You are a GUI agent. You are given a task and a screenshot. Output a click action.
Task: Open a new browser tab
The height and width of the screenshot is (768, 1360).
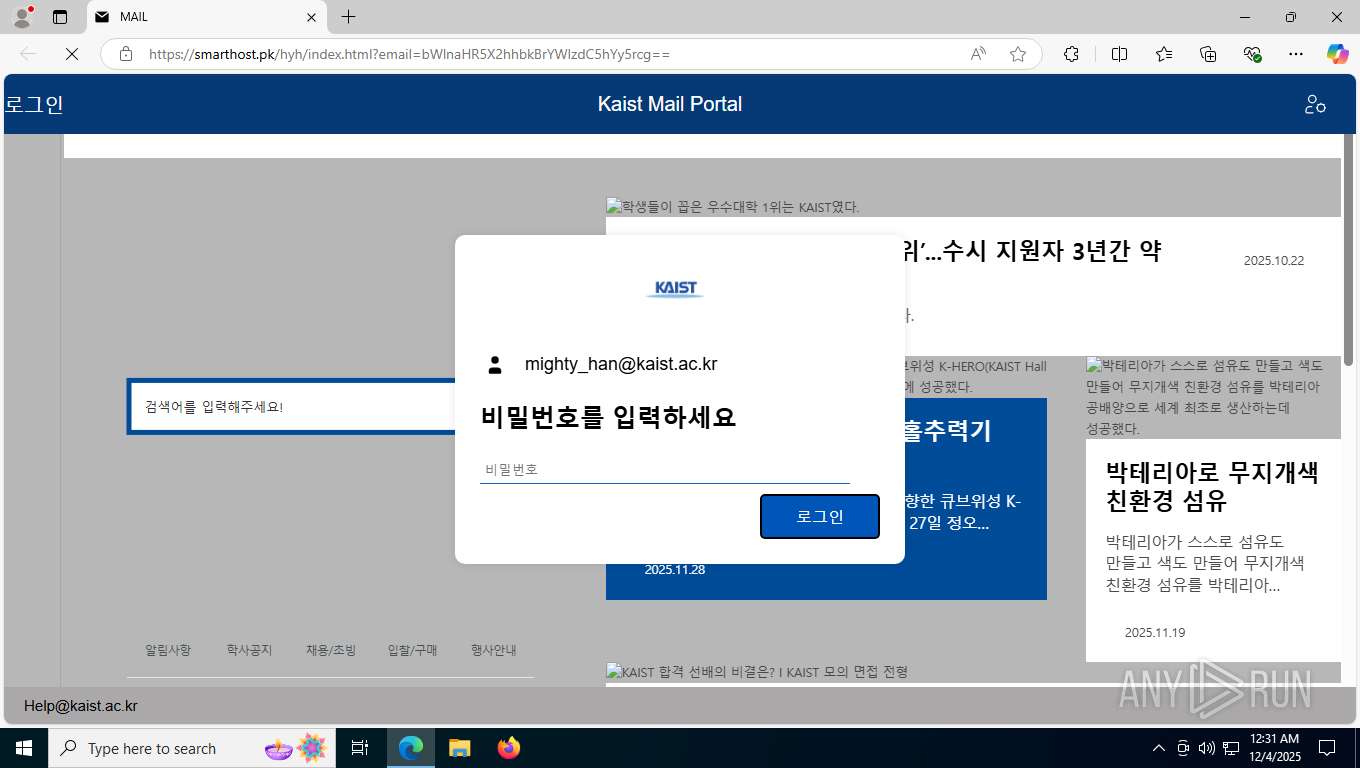point(348,17)
